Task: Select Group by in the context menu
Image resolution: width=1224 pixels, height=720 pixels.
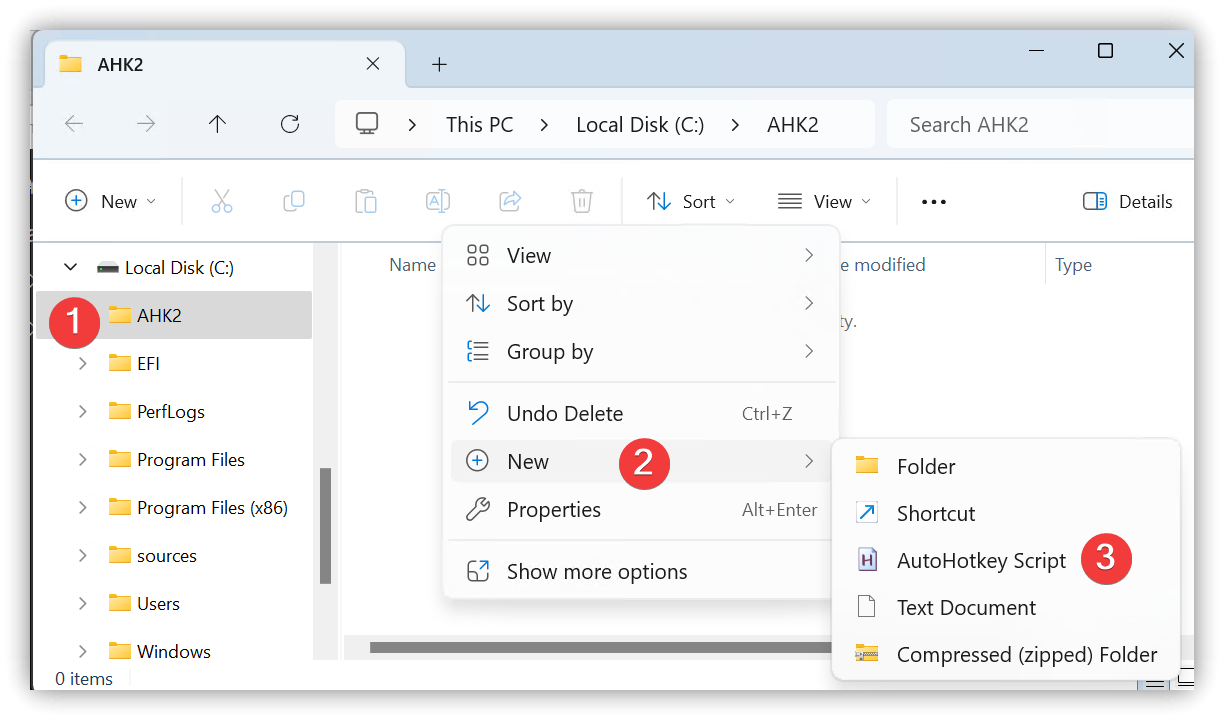Action: (640, 352)
